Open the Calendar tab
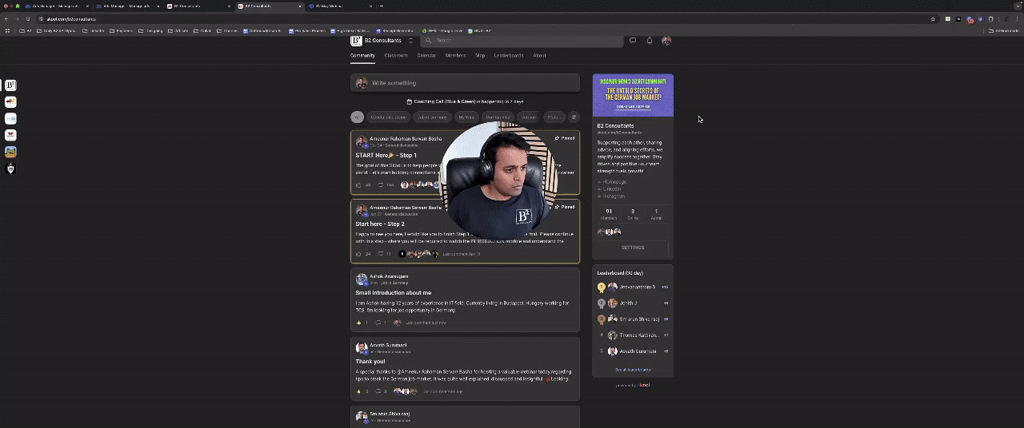This screenshot has height=428, width=1024. point(426,56)
